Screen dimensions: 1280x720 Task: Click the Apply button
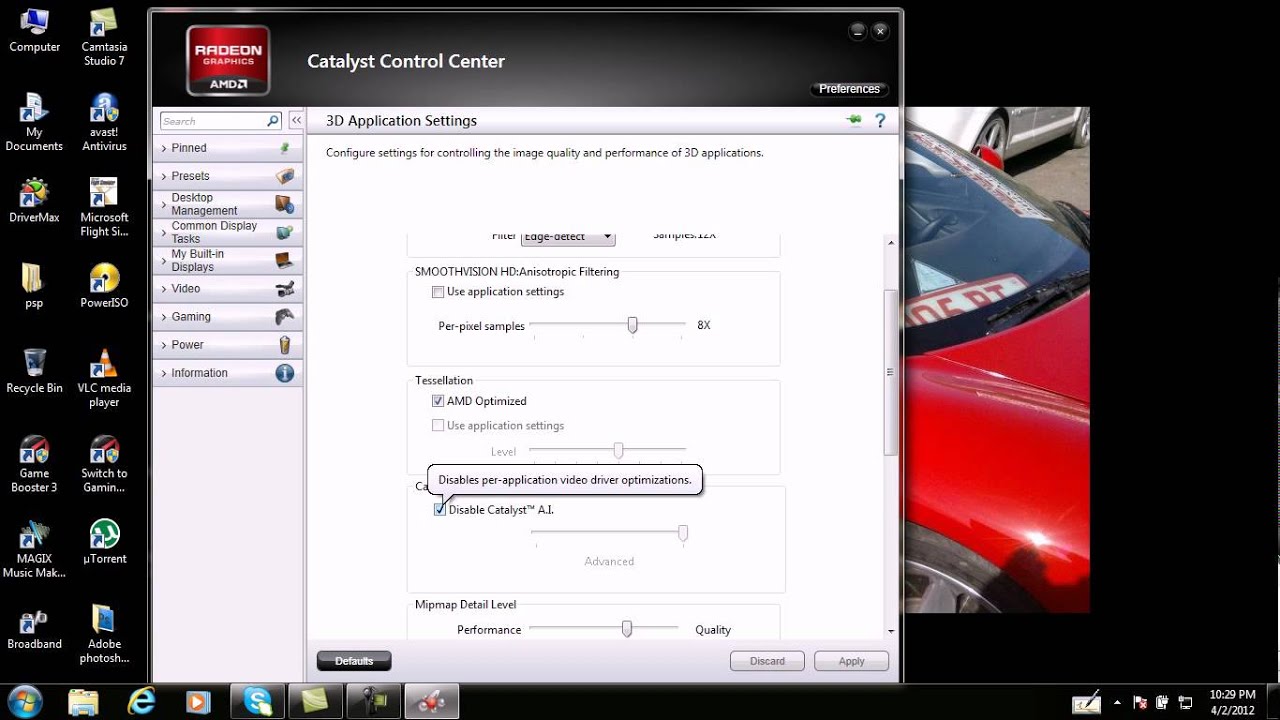tap(851, 661)
